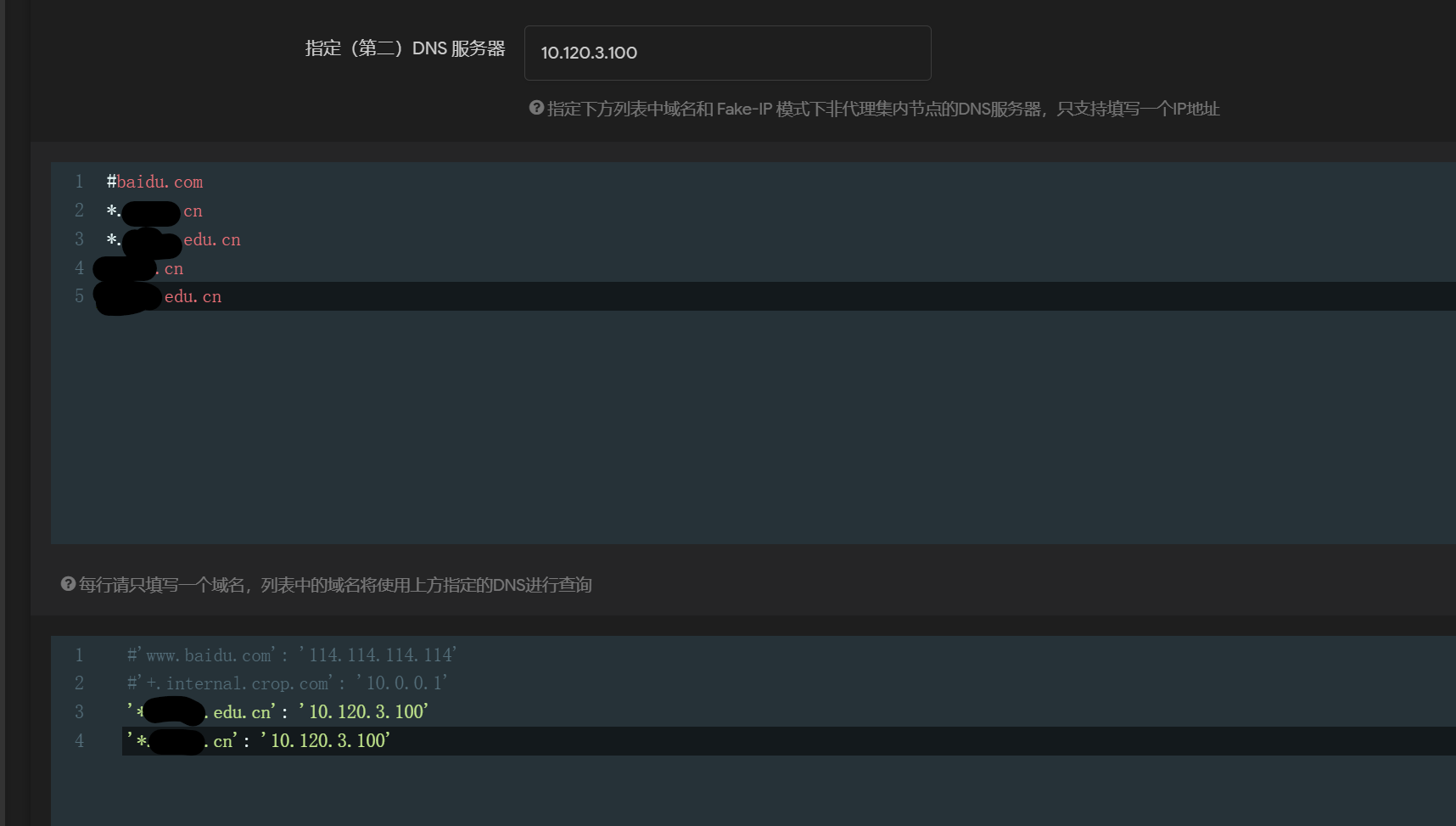Click line number 2 in the lower editor

pyautogui.click(x=79, y=683)
